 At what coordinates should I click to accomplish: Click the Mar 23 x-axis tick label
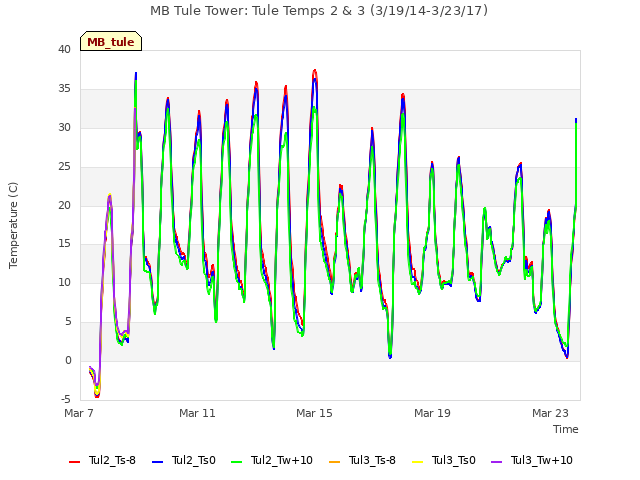pyautogui.click(x=550, y=413)
